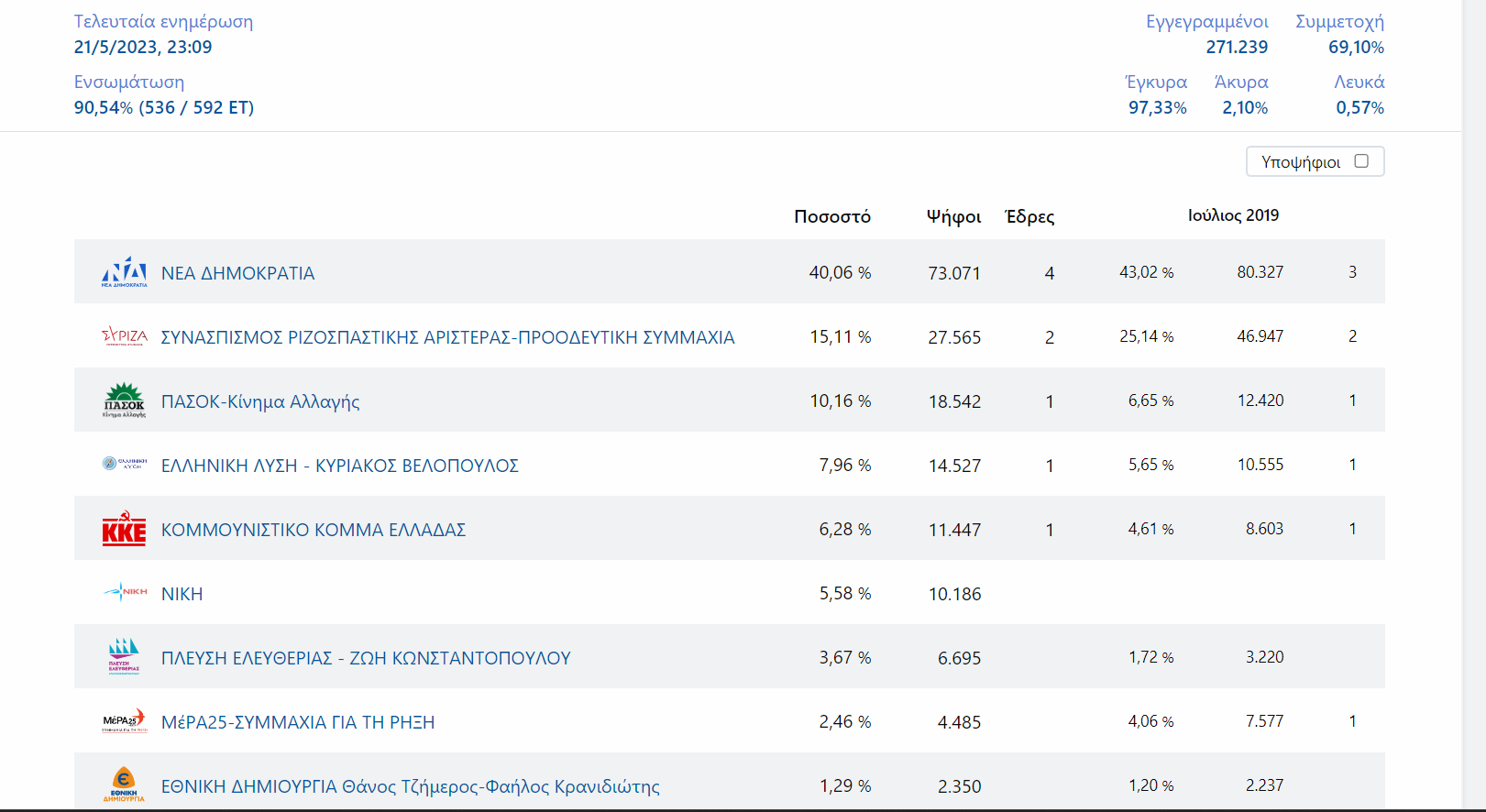This screenshot has width=1486, height=812.
Task: Select ΚΟΜΜΟΥΝΙΣΤΙΚΟ ΚΟΜΜΑ ΕΛΛΑΔΑΣ party name
Action: [314, 530]
